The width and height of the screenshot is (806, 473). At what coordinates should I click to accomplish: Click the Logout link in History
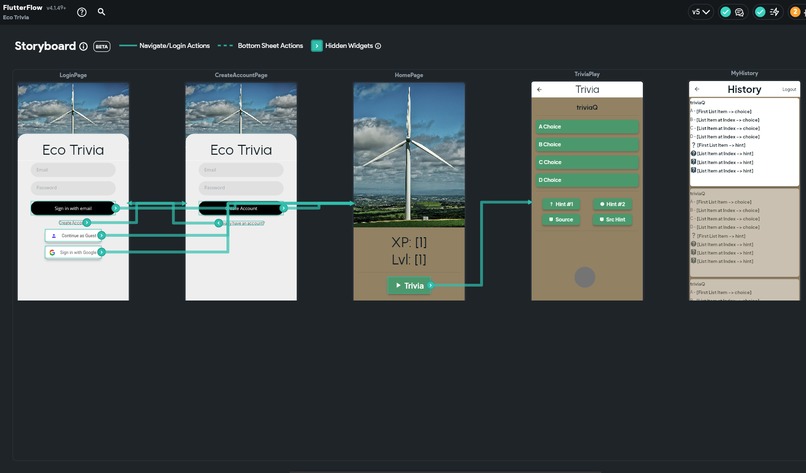[789, 89]
